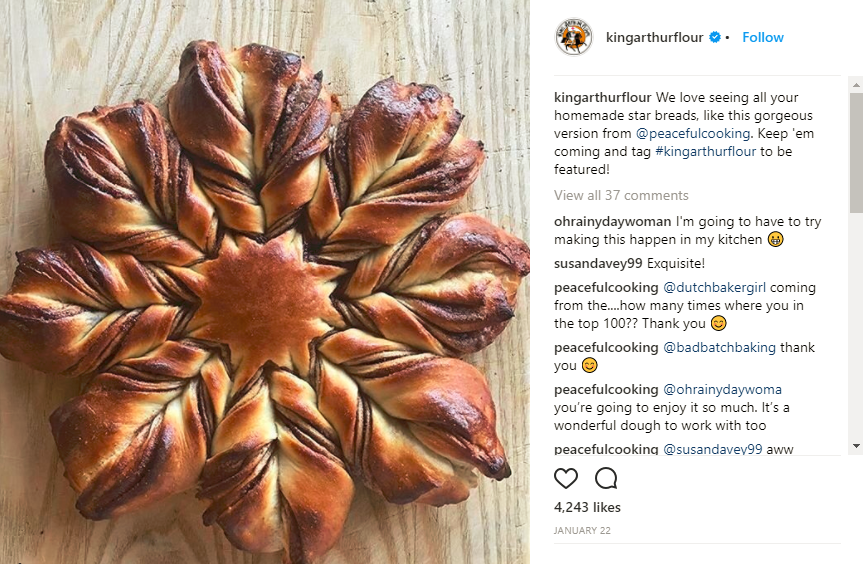Click the comments scrollbar down arrow
The width and height of the screenshot is (863, 564).
856,445
